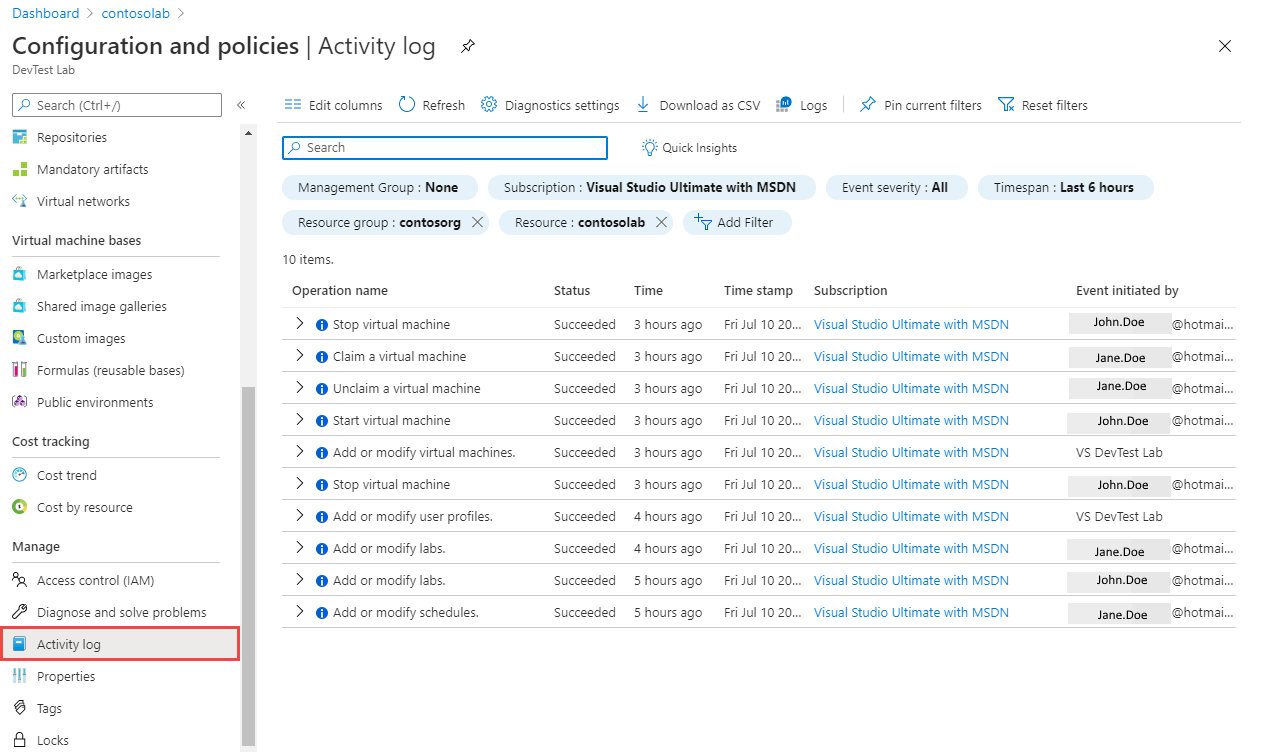Remove the contosorg resource group filter
This screenshot has height=752, width=1261.
tap(477, 222)
